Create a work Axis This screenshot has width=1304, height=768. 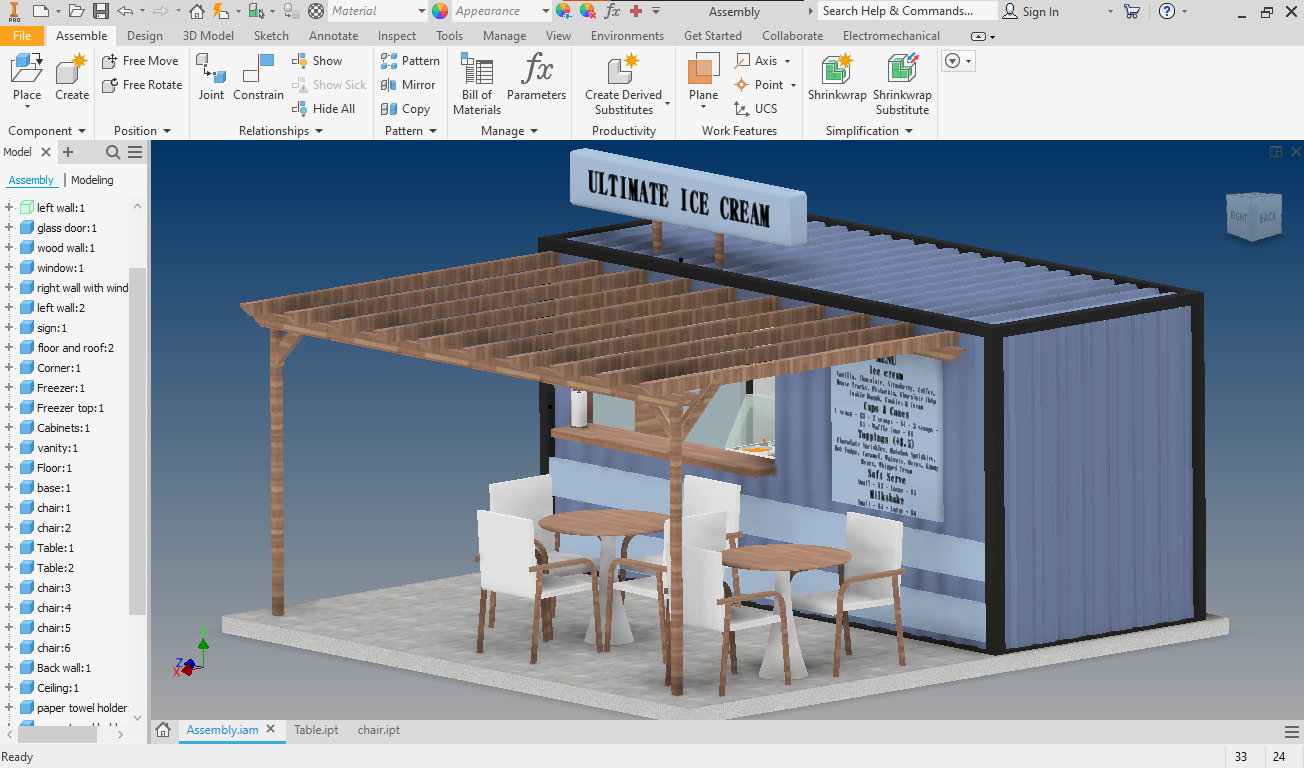(x=763, y=61)
